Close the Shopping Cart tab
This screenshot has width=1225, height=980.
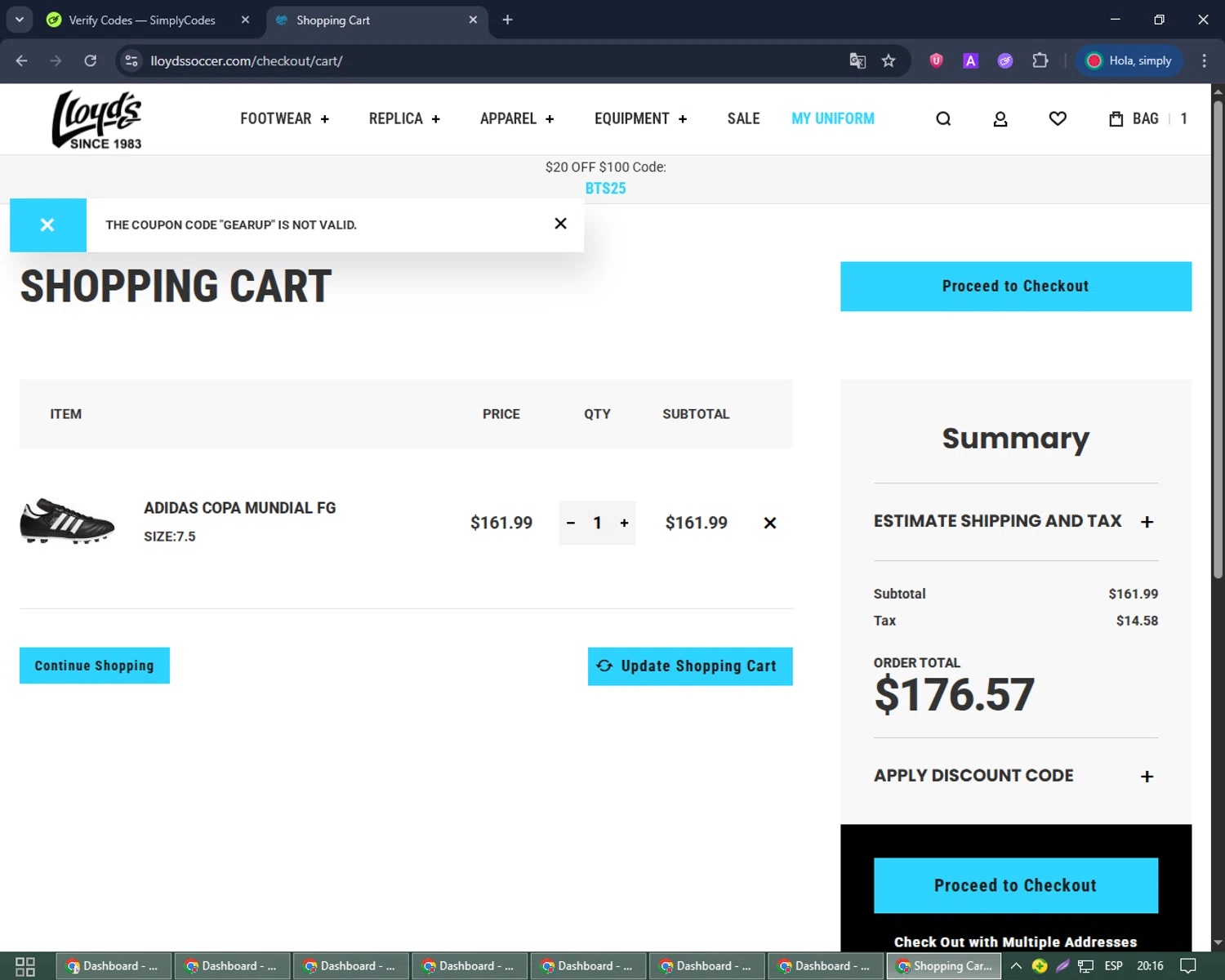tap(473, 20)
